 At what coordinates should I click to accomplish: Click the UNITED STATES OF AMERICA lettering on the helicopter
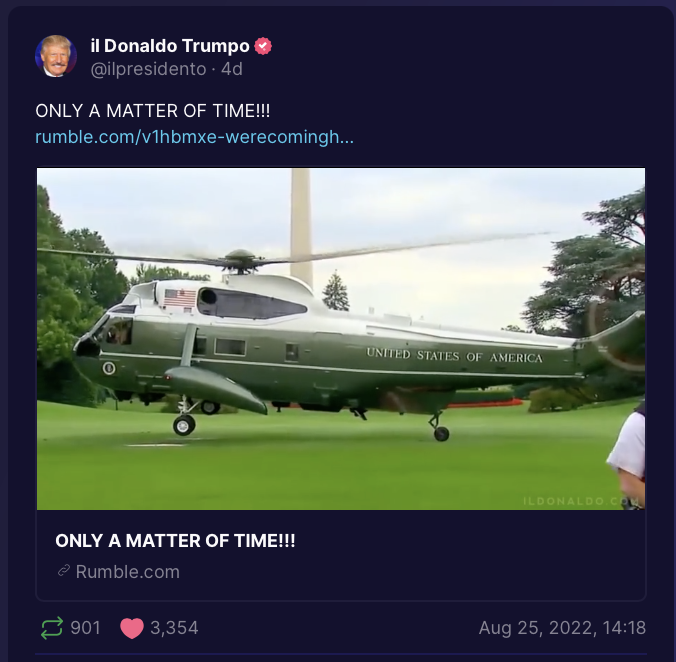click(454, 356)
